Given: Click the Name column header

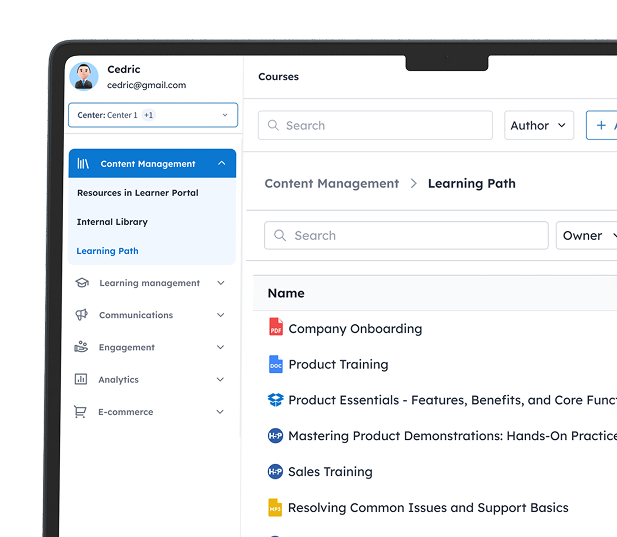Looking at the screenshot, I should (286, 293).
